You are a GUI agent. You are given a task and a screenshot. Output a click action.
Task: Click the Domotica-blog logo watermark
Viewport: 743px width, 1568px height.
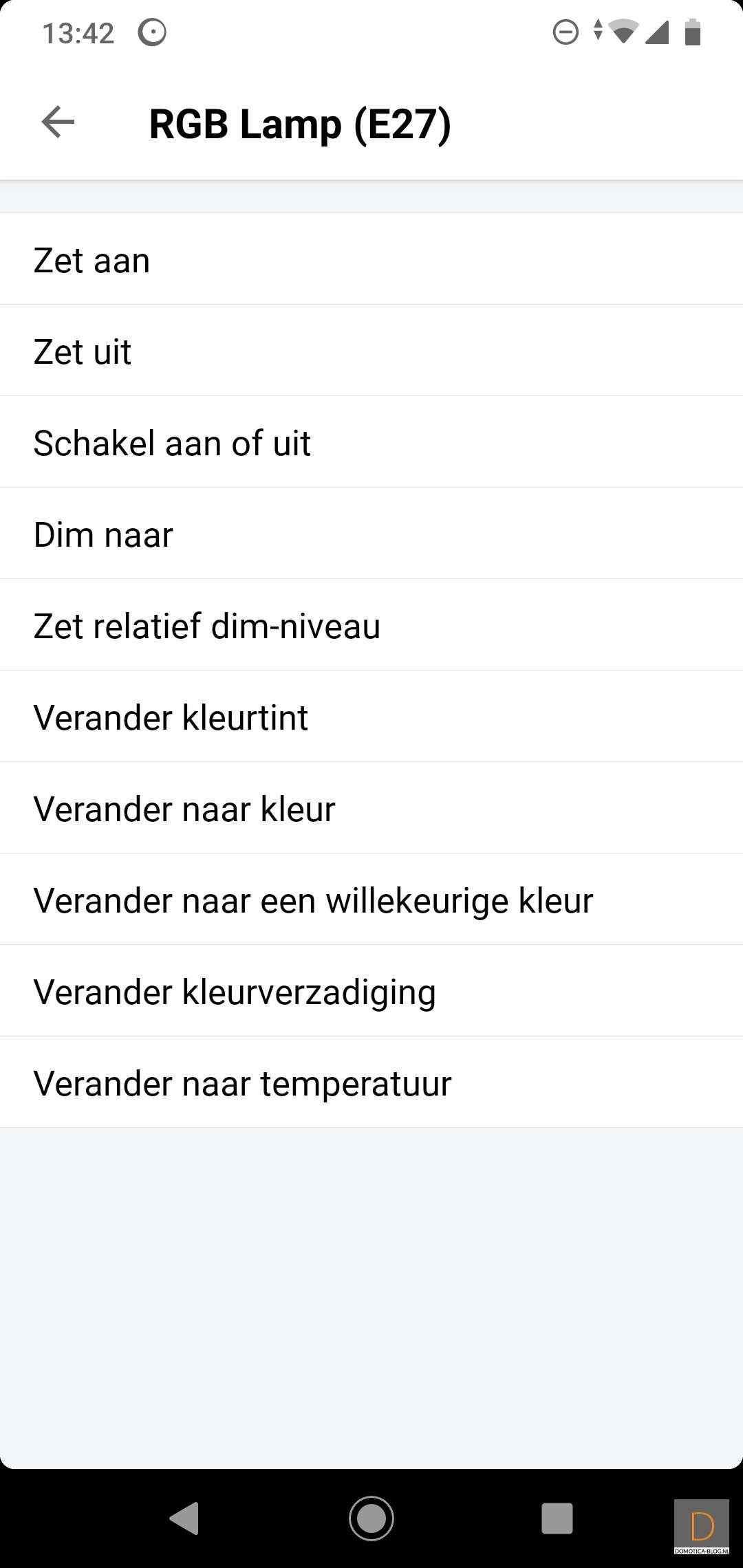(x=701, y=1527)
